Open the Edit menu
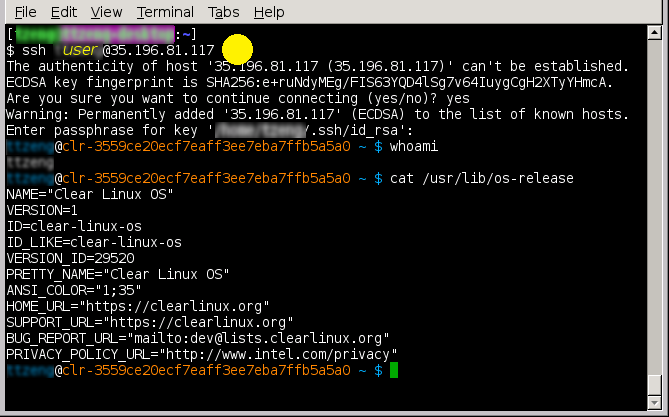669x417 pixels. 64,12
